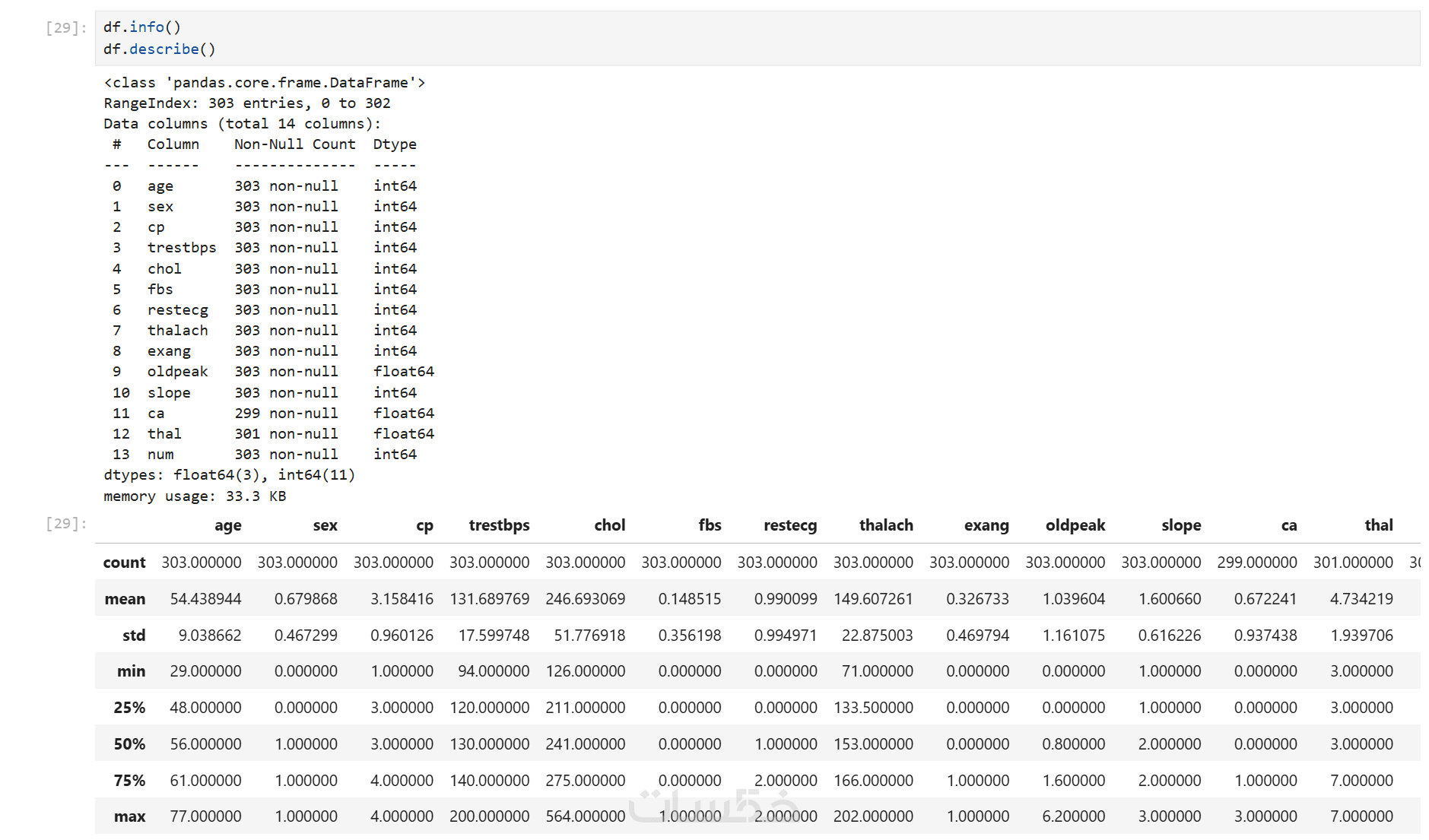The width and height of the screenshot is (1429, 840).
Task: Click mean age value 54.438944
Action: tap(205, 599)
